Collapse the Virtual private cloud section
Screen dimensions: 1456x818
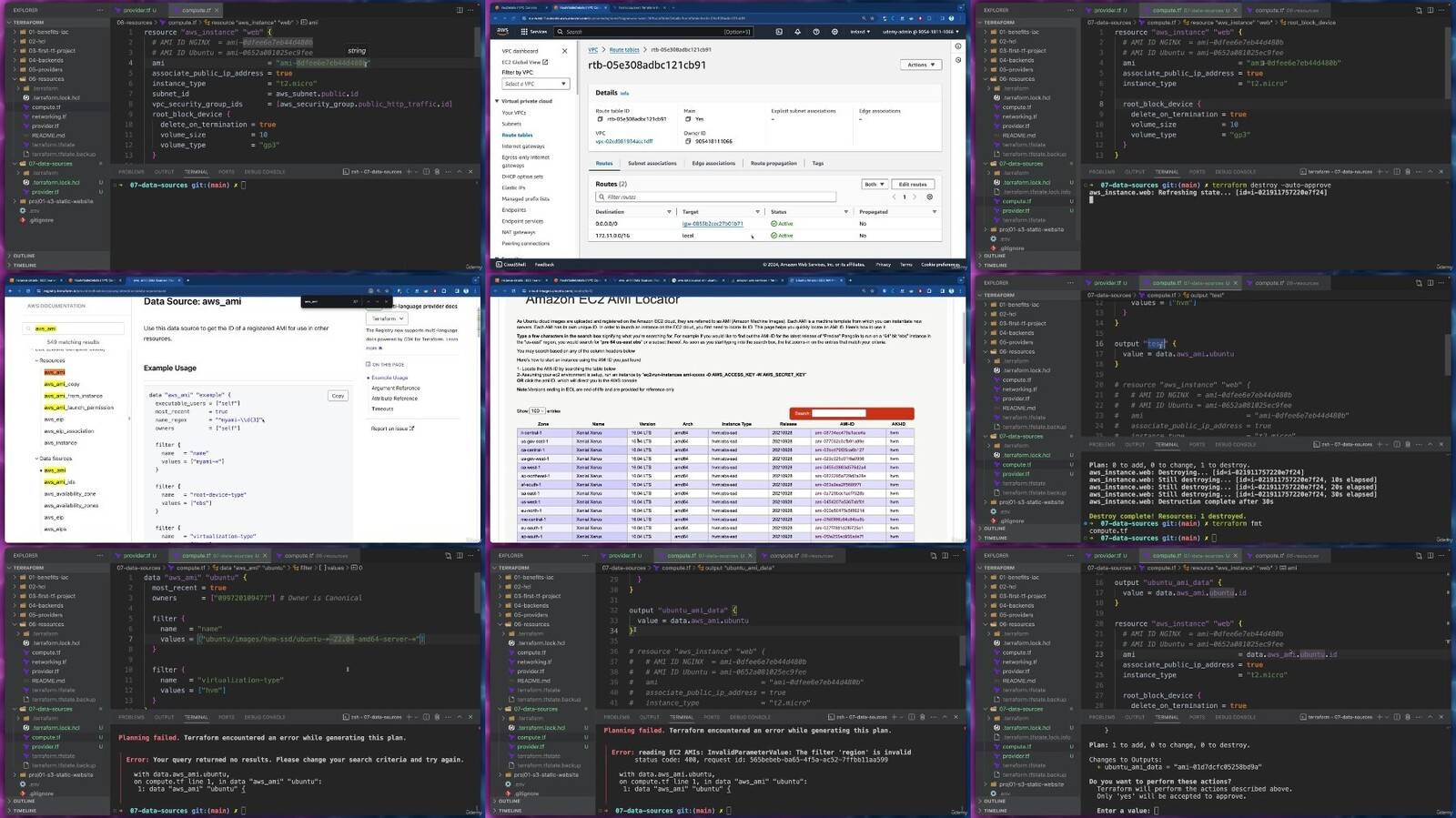[498, 101]
